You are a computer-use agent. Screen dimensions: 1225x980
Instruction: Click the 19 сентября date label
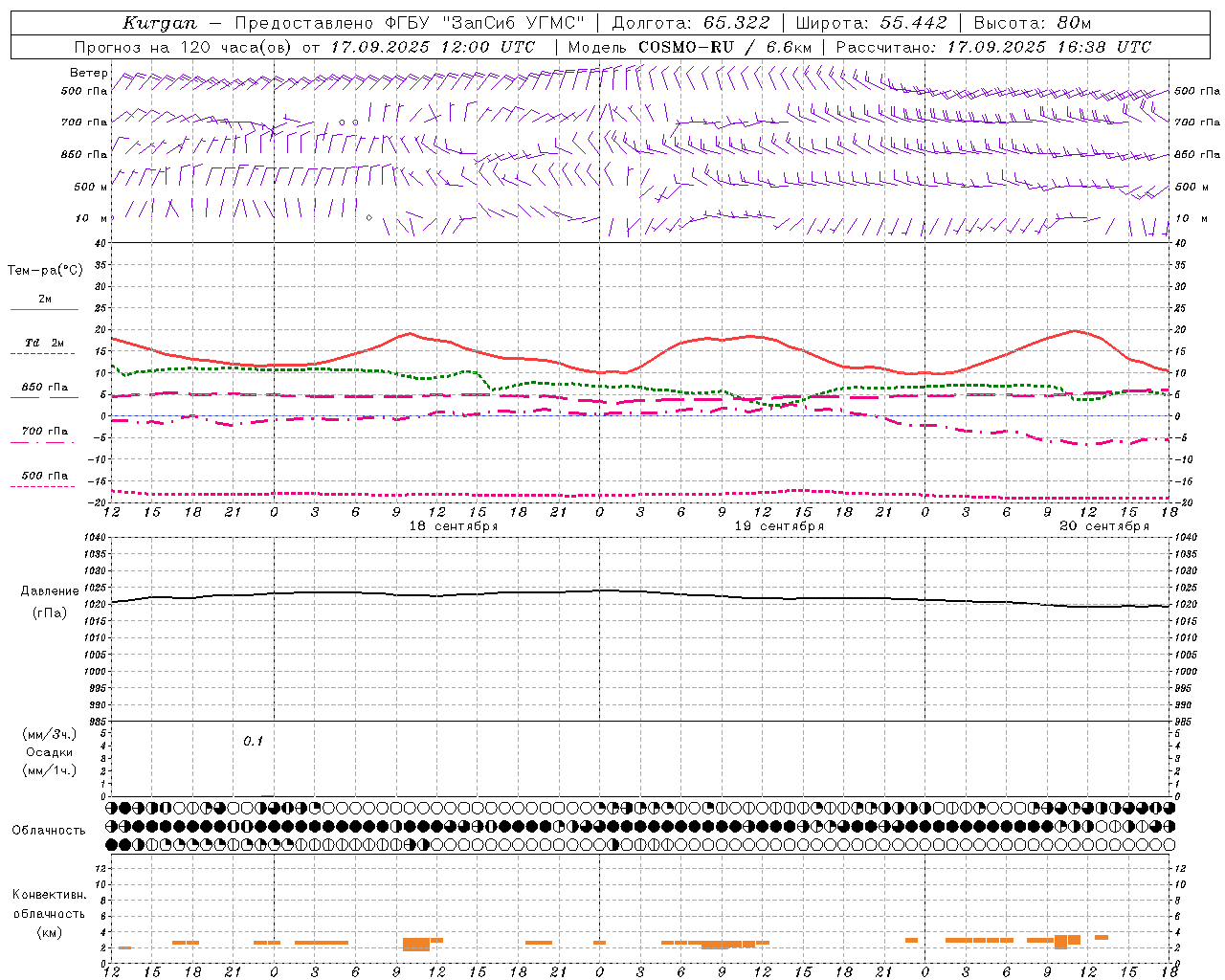[x=779, y=526]
